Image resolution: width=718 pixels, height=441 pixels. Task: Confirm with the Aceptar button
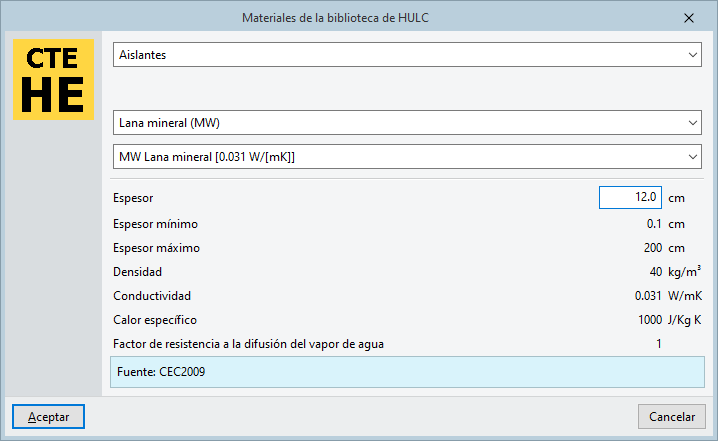(49, 417)
